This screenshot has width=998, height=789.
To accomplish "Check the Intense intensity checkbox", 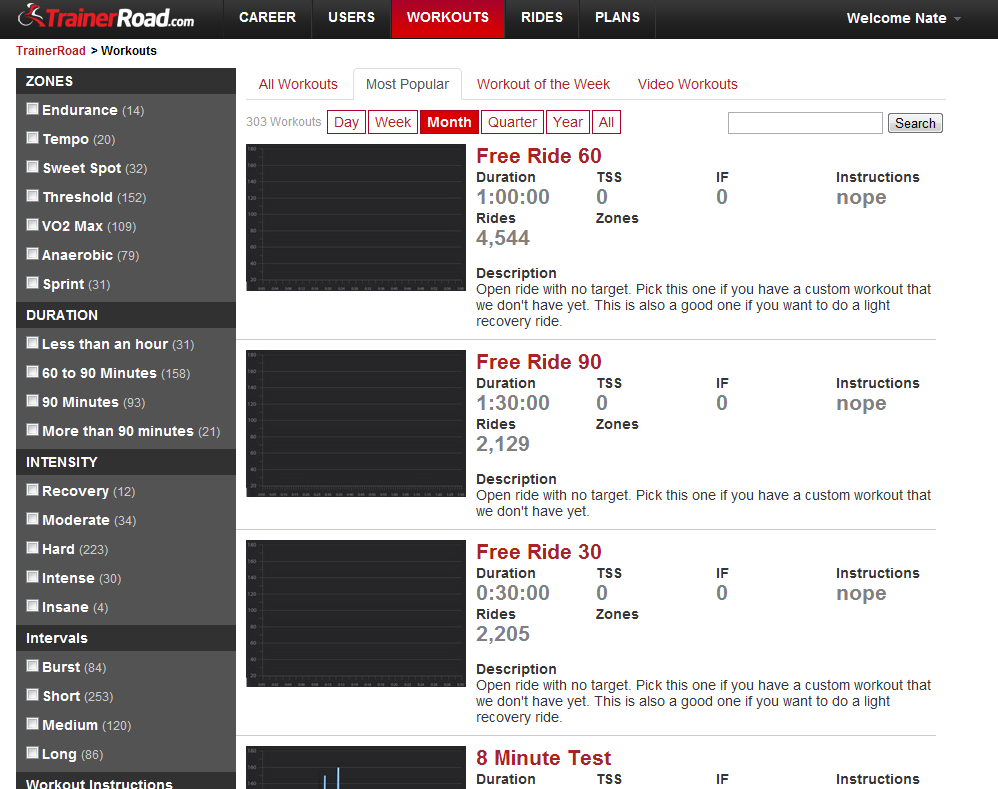I will tap(32, 576).
